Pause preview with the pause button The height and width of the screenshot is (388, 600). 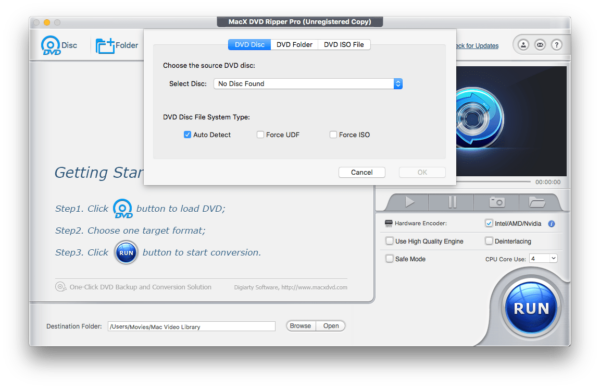coord(452,202)
